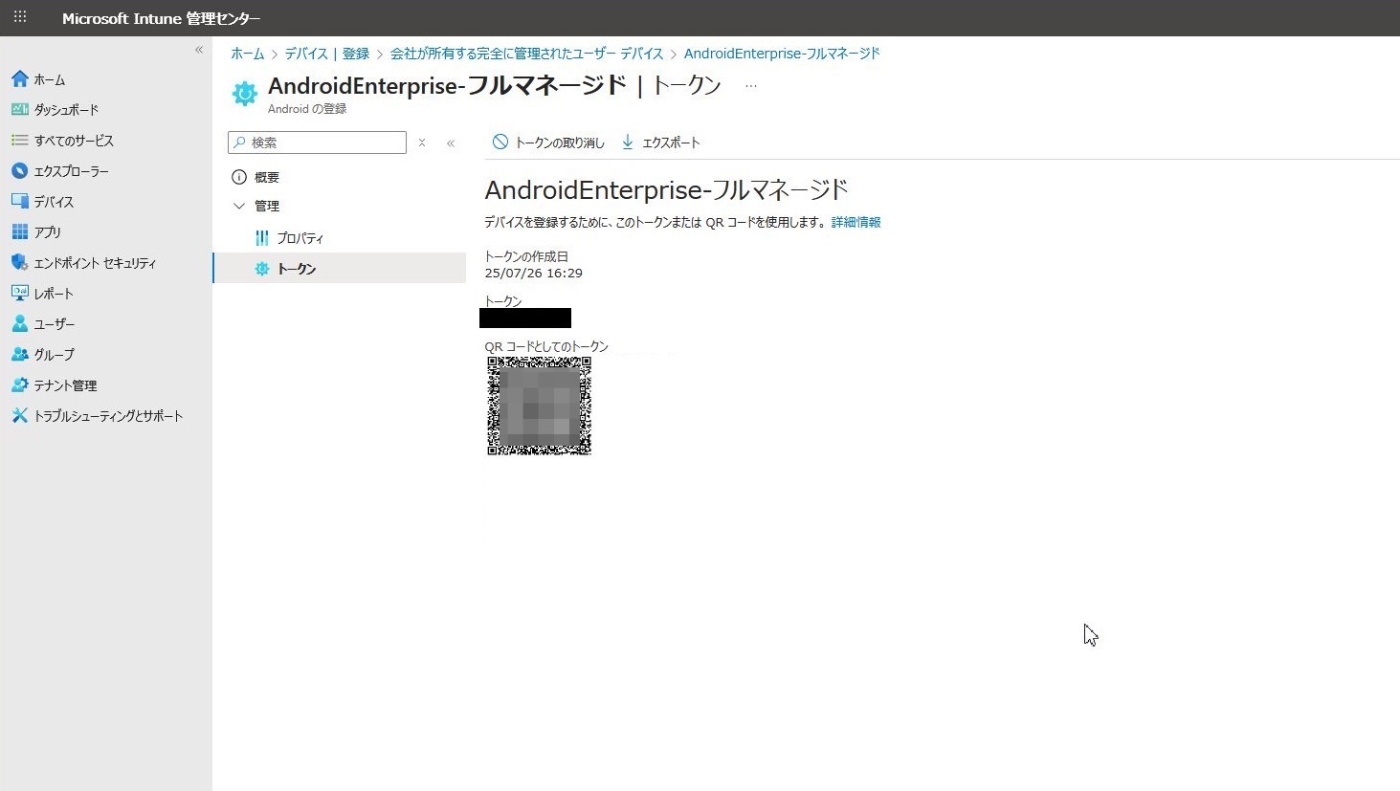Click the トークン gear icon in menu
Viewport: 1400px width, 791px height.
tap(262, 268)
